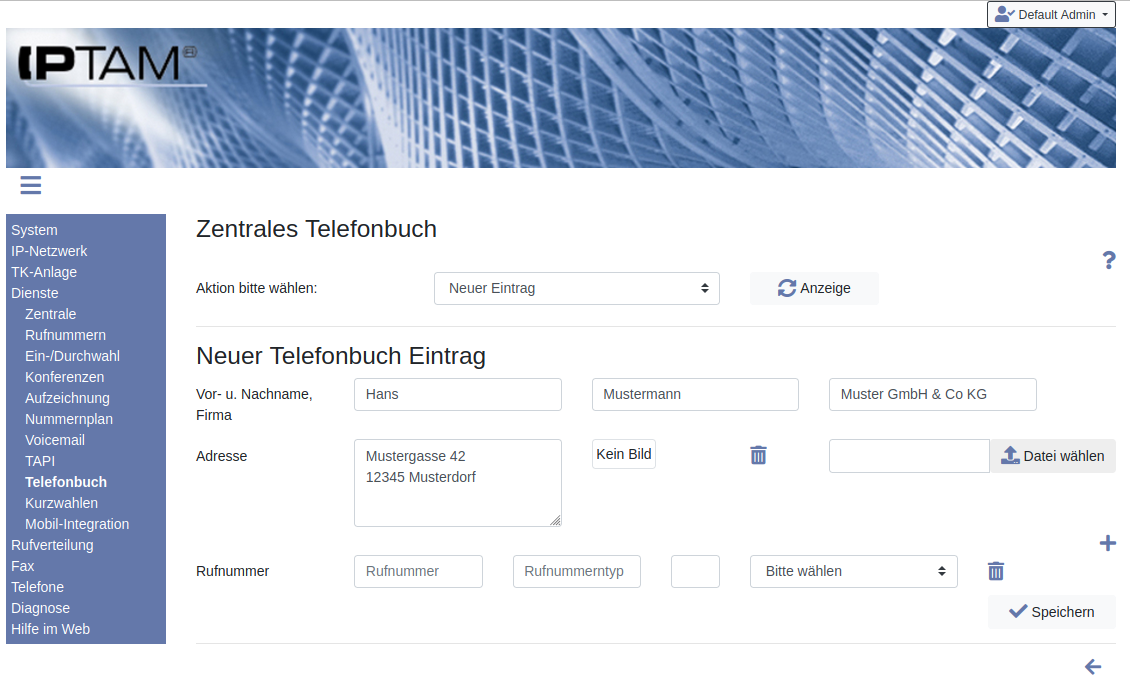The height and width of the screenshot is (684, 1130).
Task: Toggle the hamburger menu icon
Action: (30, 185)
